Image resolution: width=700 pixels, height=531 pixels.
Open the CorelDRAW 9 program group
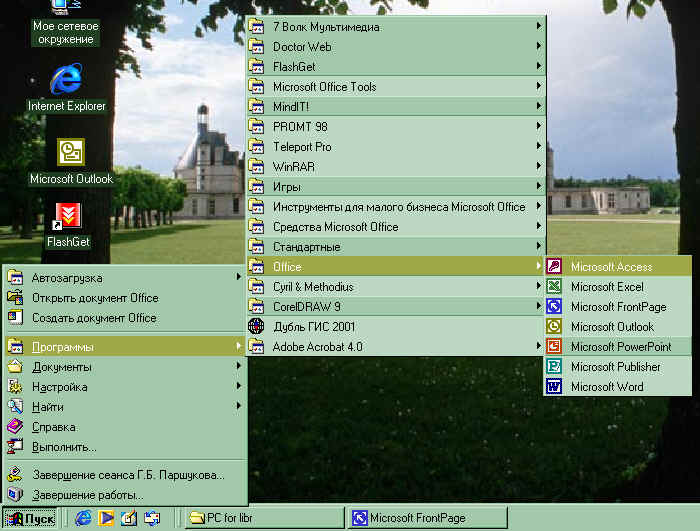[396, 306]
